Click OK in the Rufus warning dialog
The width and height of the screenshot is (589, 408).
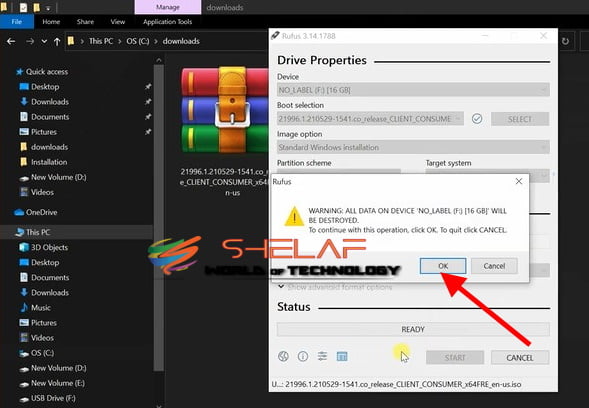click(x=443, y=266)
